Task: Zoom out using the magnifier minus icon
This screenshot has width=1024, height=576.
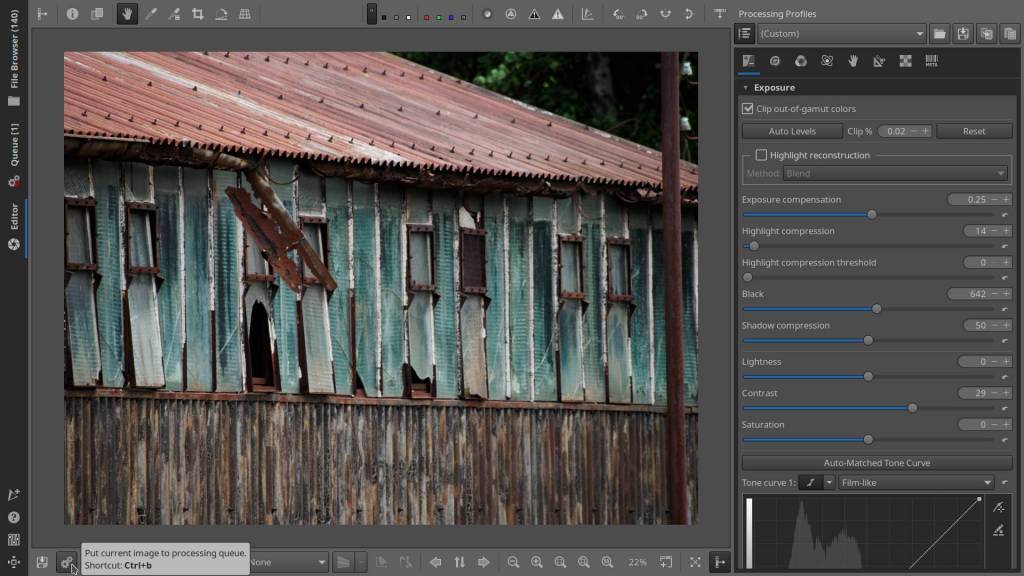Action: tap(513, 563)
